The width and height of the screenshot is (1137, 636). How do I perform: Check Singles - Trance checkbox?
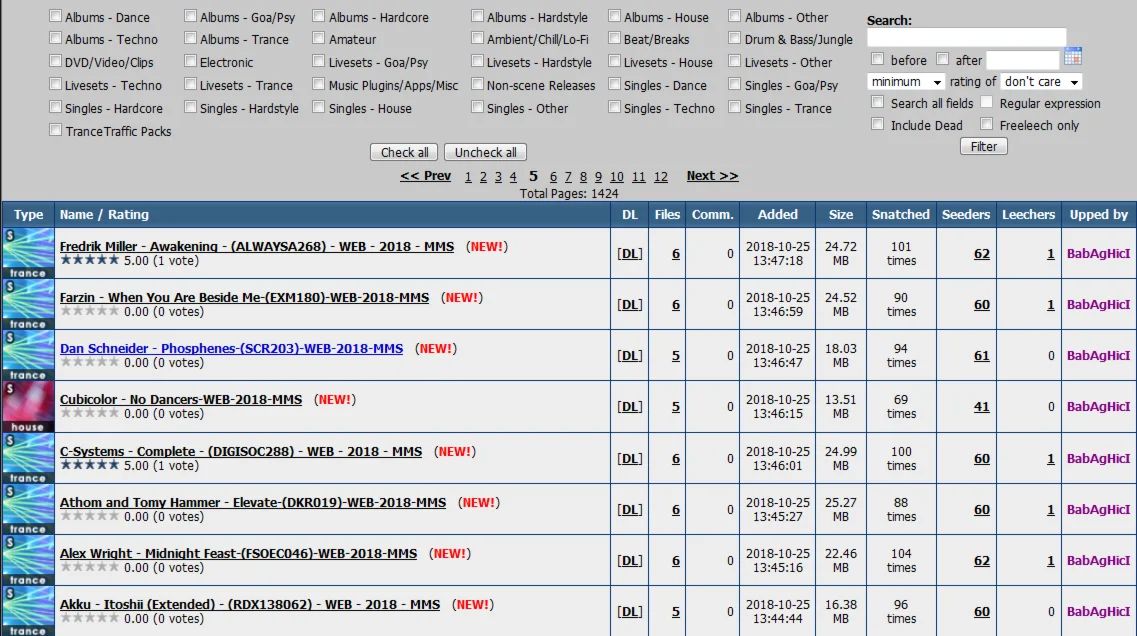point(735,107)
